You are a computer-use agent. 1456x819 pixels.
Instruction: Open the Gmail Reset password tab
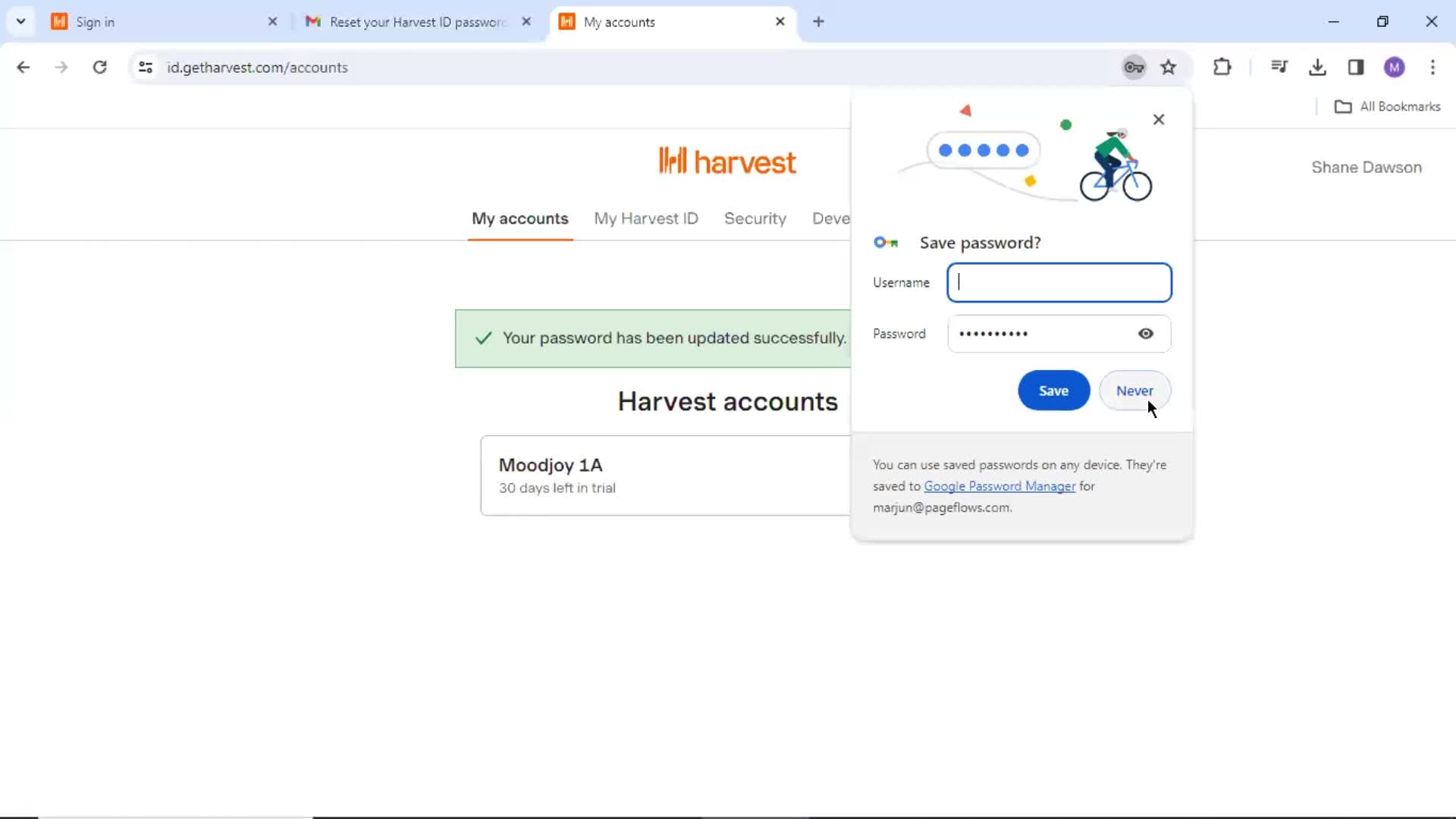pos(413,21)
